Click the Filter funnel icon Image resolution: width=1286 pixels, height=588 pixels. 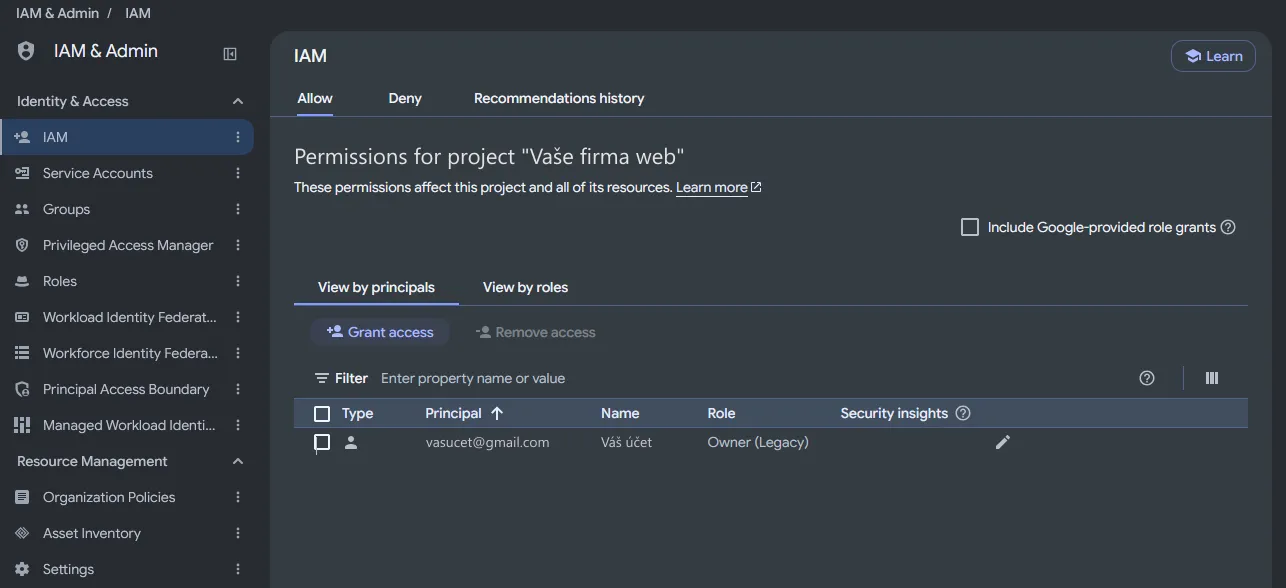point(322,378)
